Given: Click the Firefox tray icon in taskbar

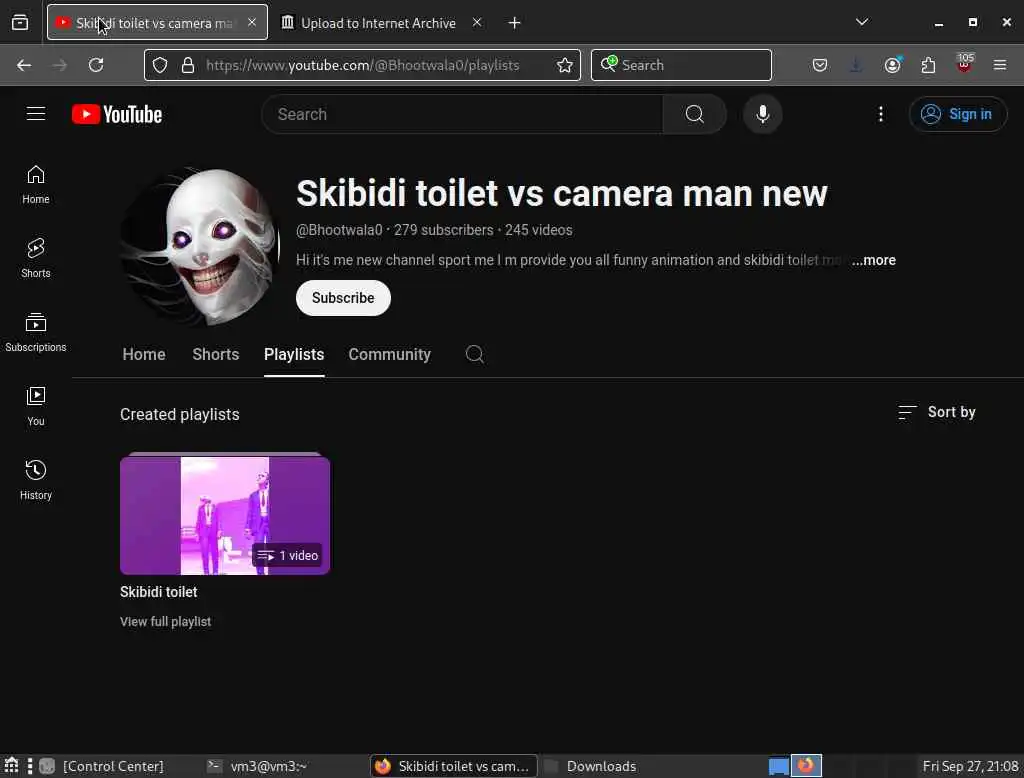Looking at the screenshot, I should [806, 766].
